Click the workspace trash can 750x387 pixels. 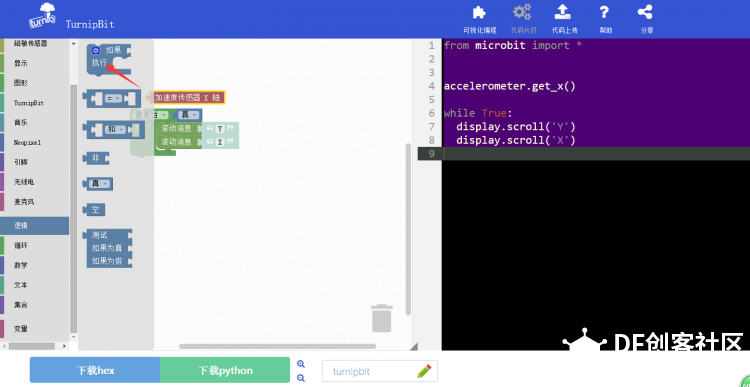tap(382, 318)
